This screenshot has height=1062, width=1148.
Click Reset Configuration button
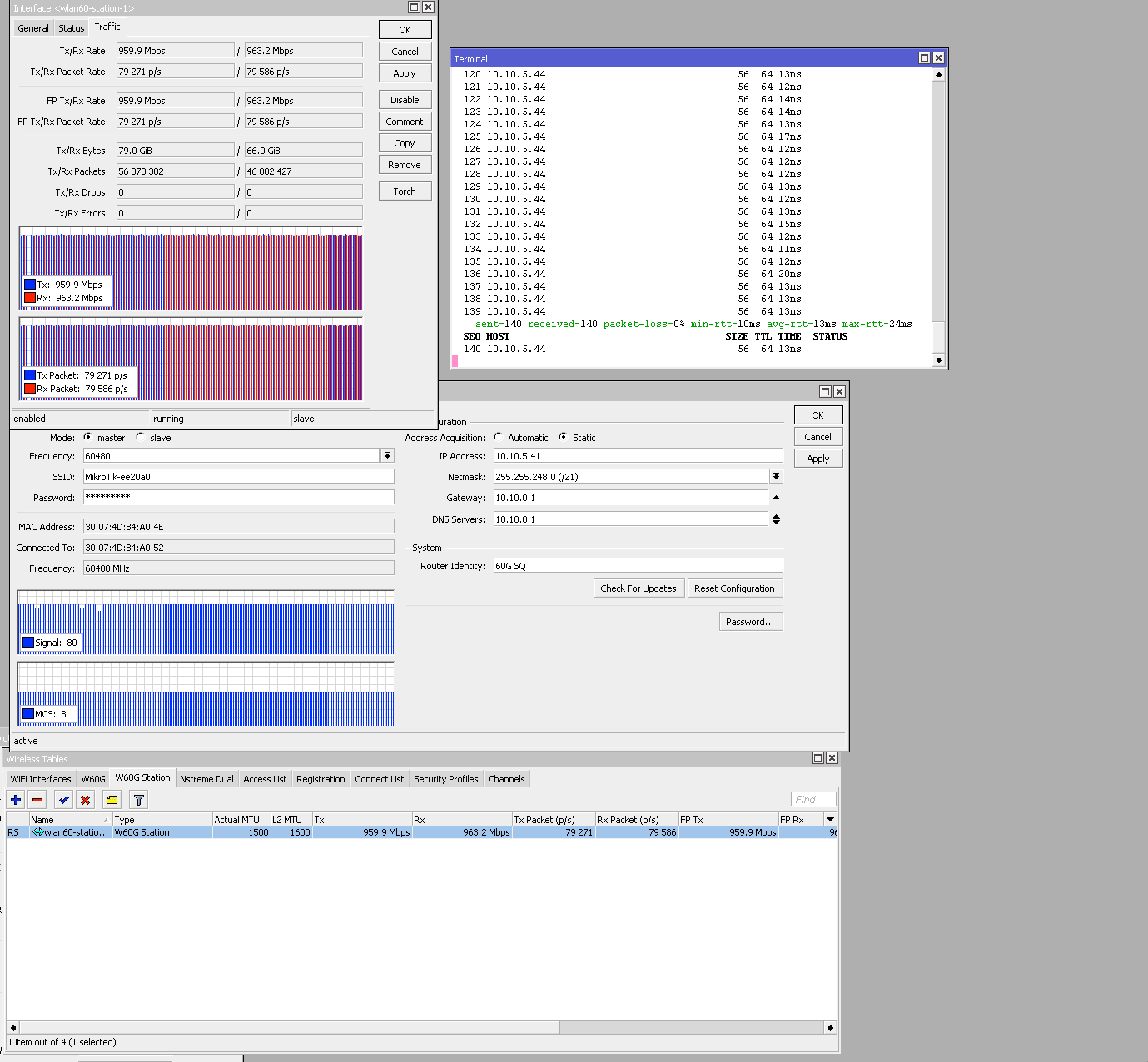734,588
